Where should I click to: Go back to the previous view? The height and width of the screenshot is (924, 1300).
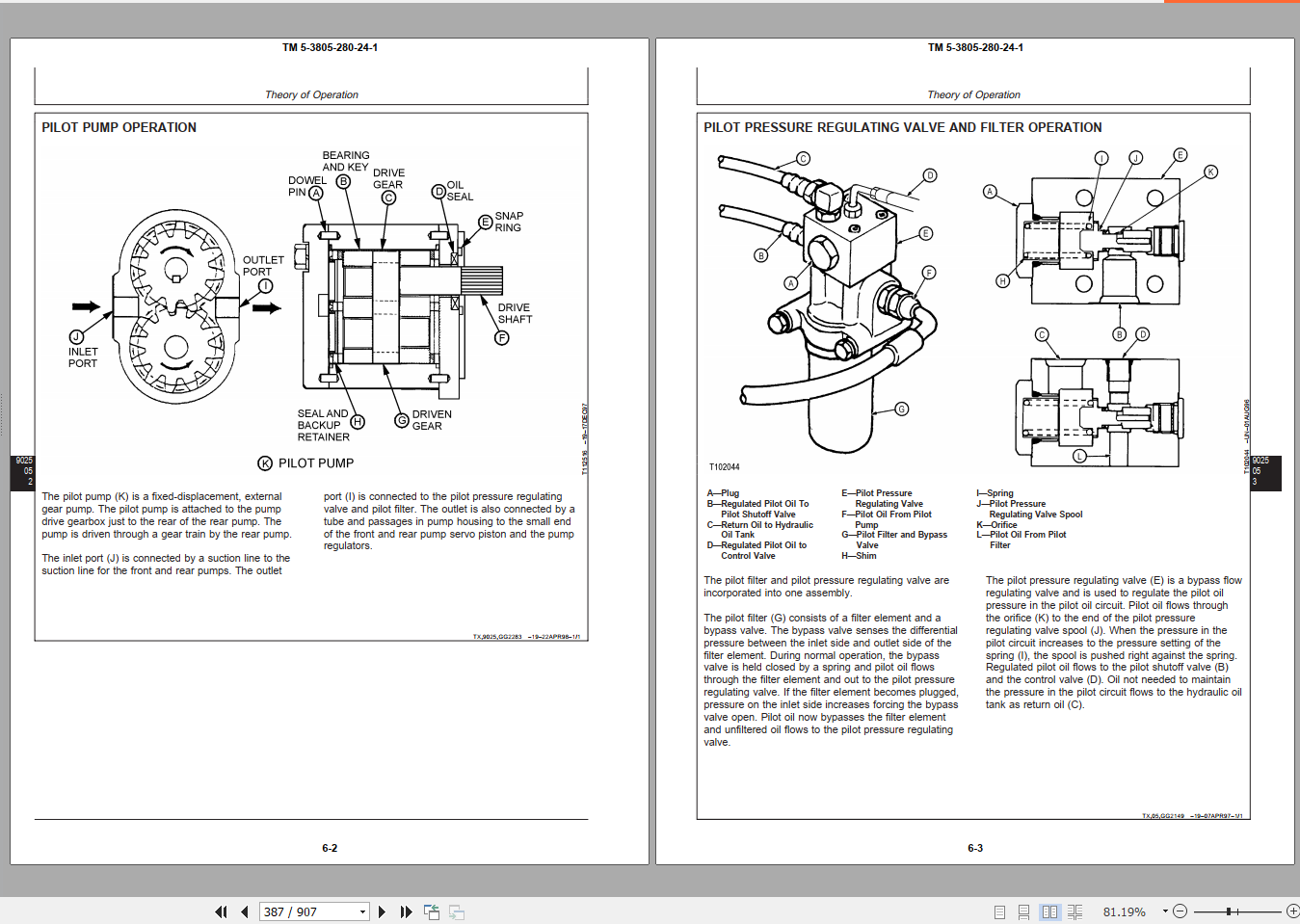pyautogui.click(x=431, y=911)
